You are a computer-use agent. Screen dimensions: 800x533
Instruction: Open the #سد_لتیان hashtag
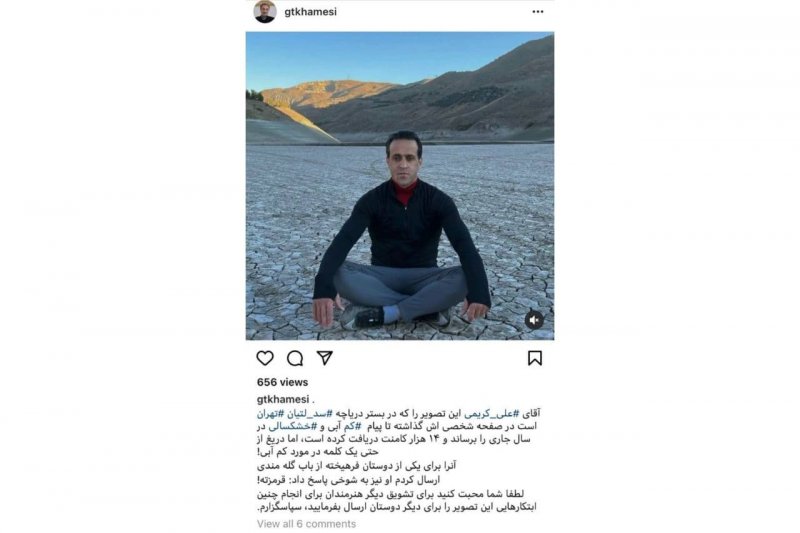pyautogui.click(x=309, y=413)
